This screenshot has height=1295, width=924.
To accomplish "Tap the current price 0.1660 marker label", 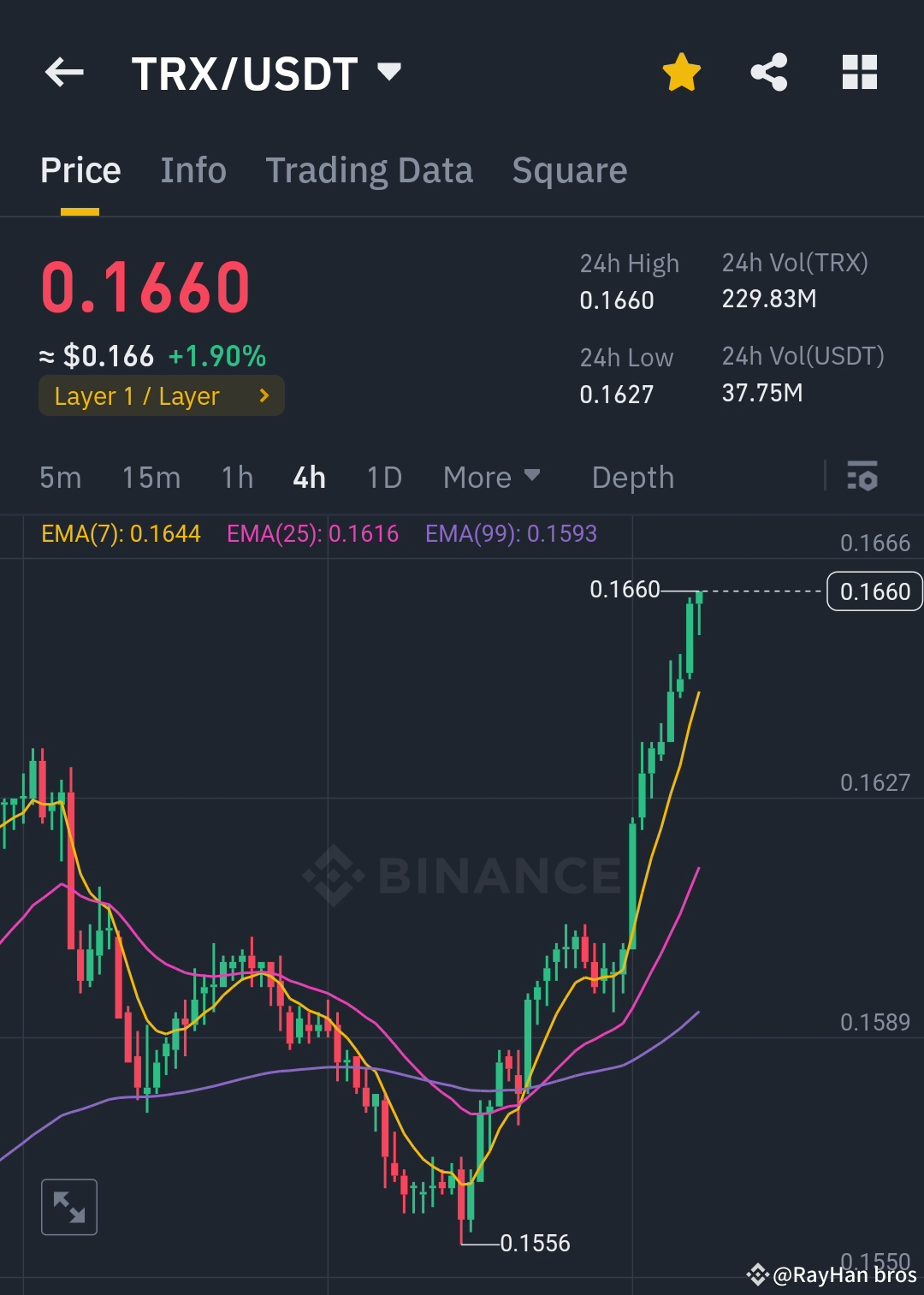I will [874, 591].
